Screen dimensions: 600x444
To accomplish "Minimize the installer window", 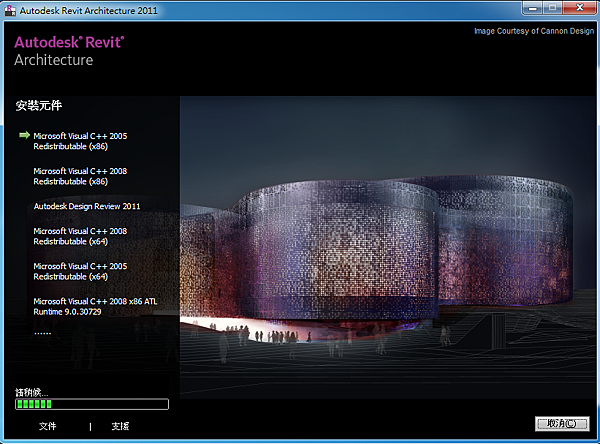I will point(532,8).
